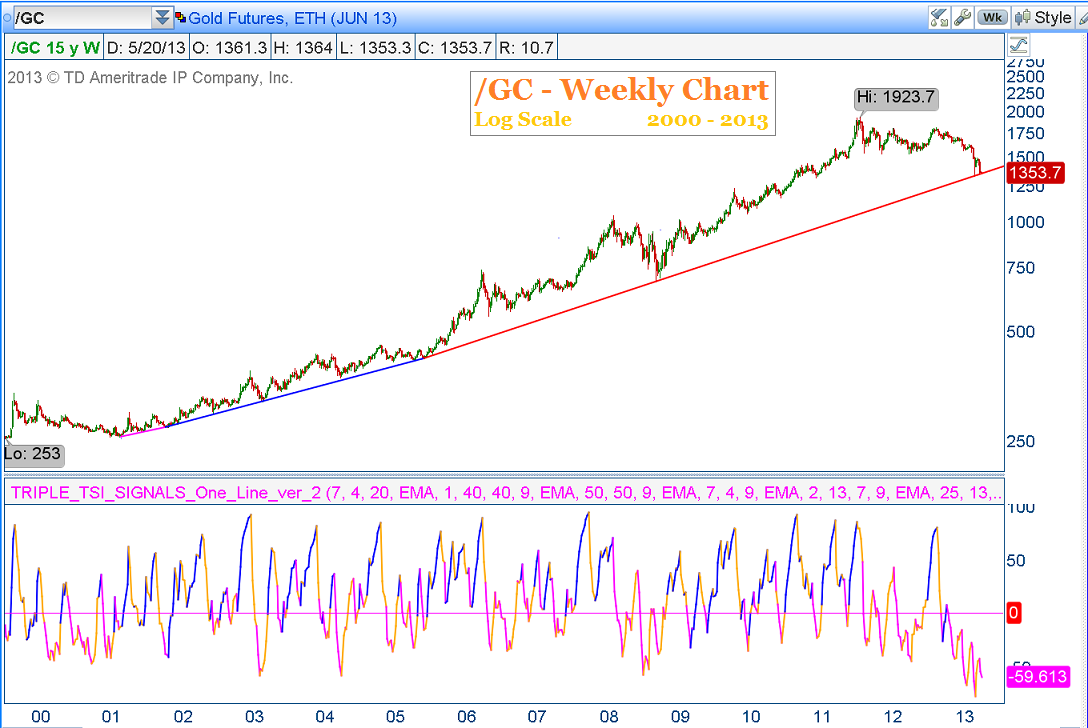The width and height of the screenshot is (1088, 728).
Task: Click the R: 10.7 range field
Action: pyautogui.click(x=525, y=45)
